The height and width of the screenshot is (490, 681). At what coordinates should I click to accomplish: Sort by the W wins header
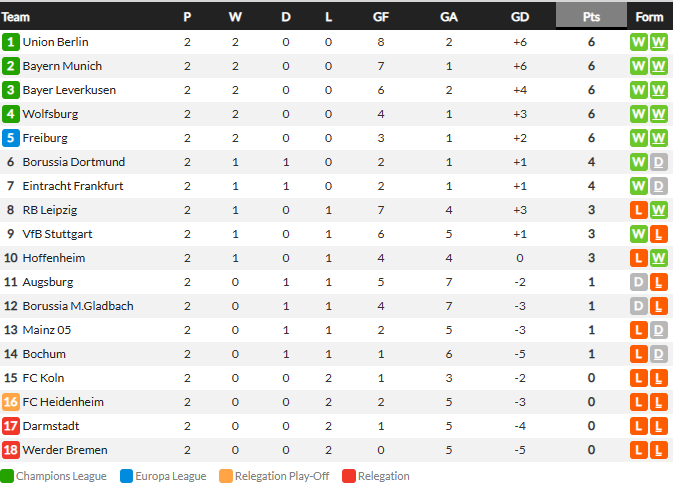(235, 17)
